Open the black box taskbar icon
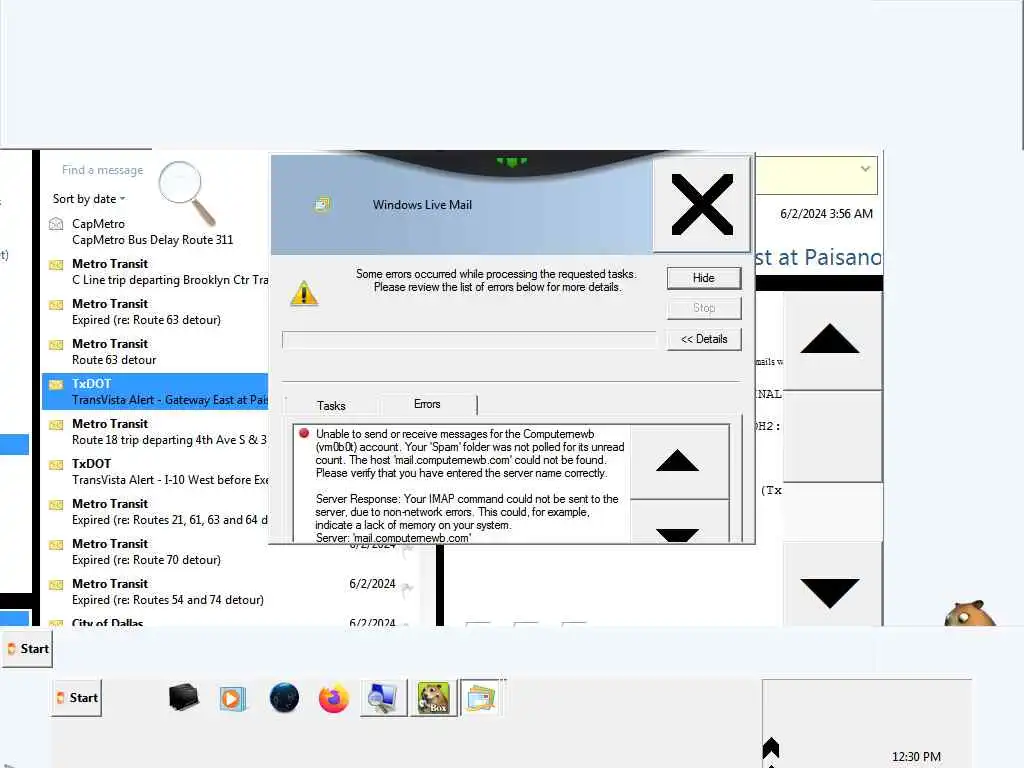 (x=184, y=697)
